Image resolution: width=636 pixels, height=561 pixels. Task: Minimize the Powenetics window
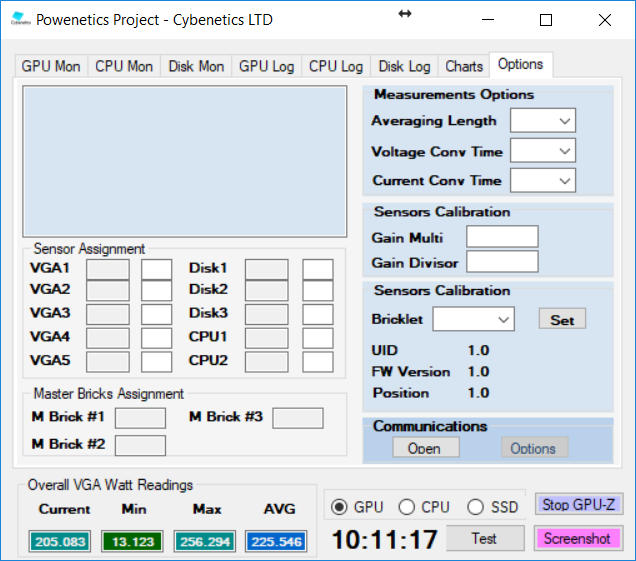488,20
